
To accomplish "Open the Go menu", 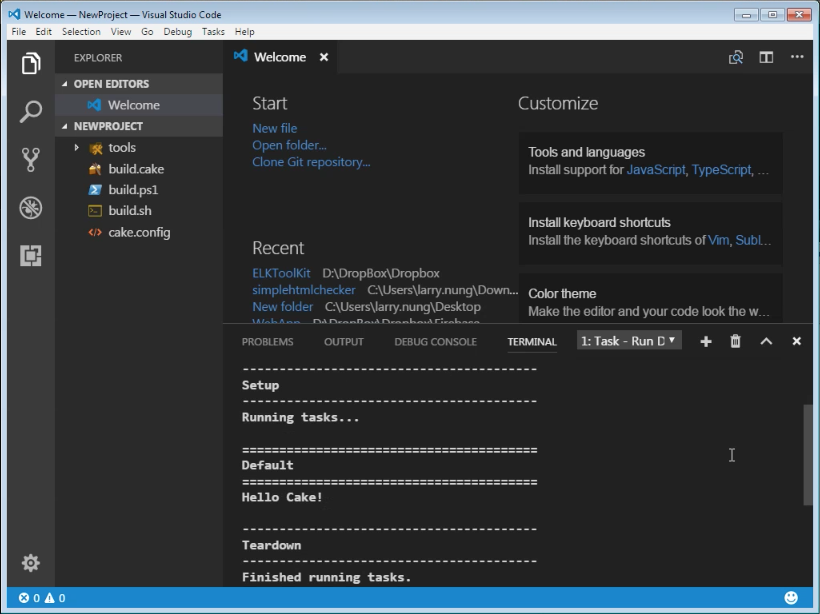I will [x=147, y=31].
